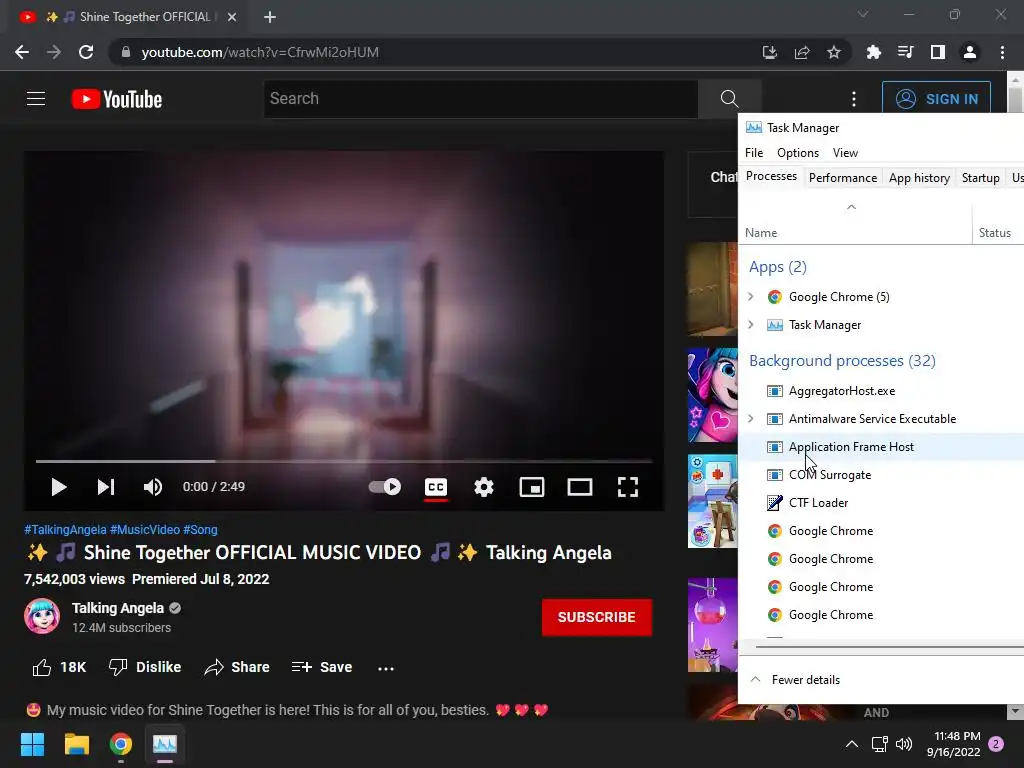Screen dimensions: 1024x768
Task: Go back in Chrome
Action: coord(22,52)
